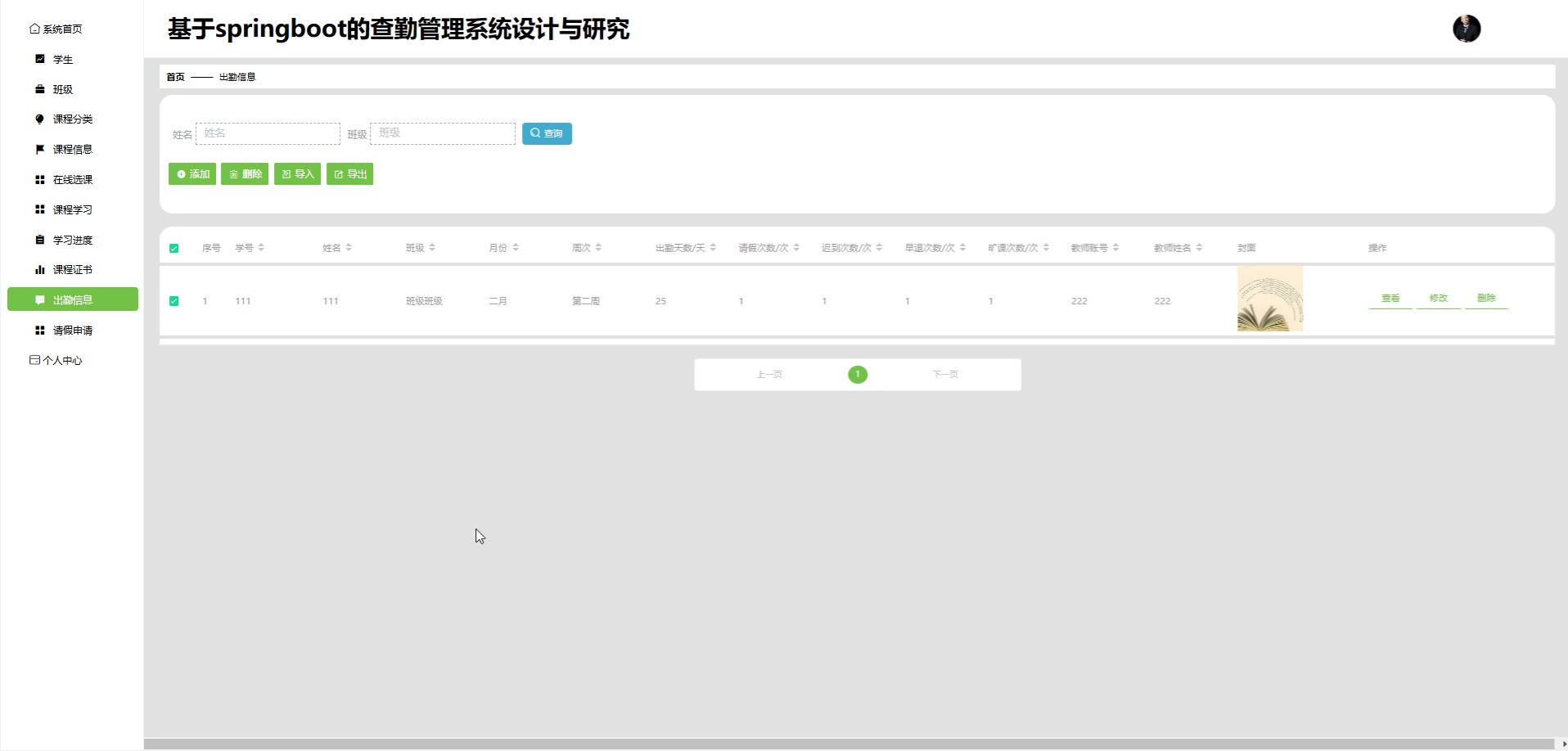Go to previous page with 上一页
This screenshot has height=751, width=1568.
click(x=769, y=375)
